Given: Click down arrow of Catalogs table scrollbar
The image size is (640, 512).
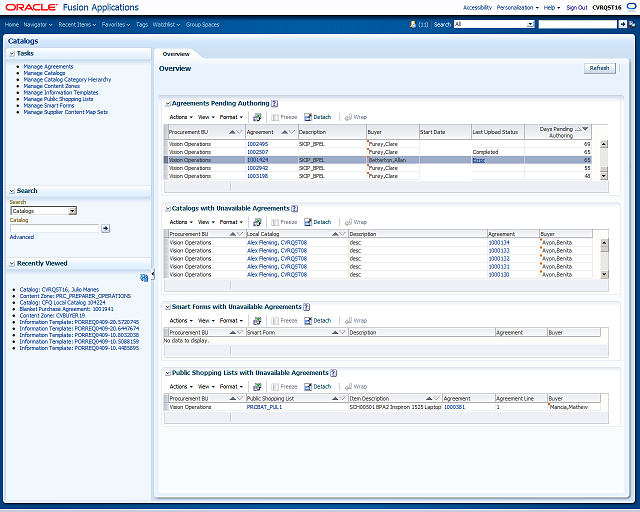Looking at the screenshot, I should point(604,275).
